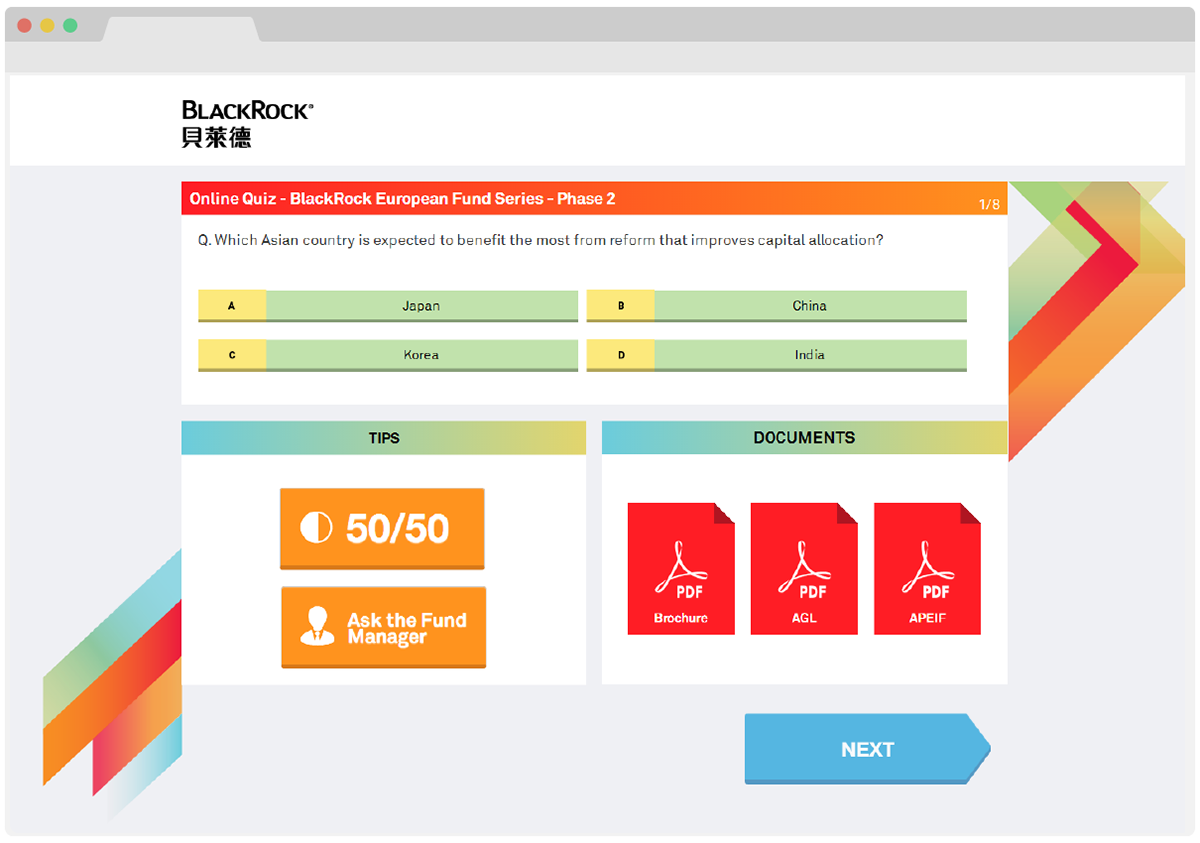Image resolution: width=1200 pixels, height=843 pixels.
Task: Select answer B China
Action: tap(776, 306)
